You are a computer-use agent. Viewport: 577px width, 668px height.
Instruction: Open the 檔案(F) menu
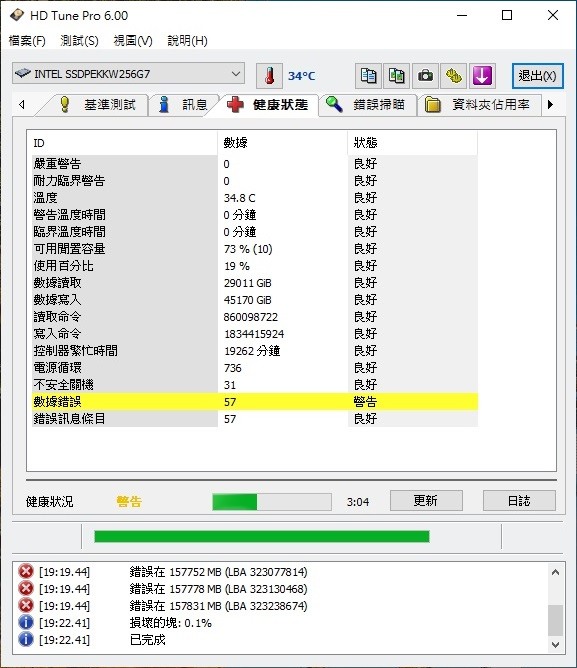[27, 41]
